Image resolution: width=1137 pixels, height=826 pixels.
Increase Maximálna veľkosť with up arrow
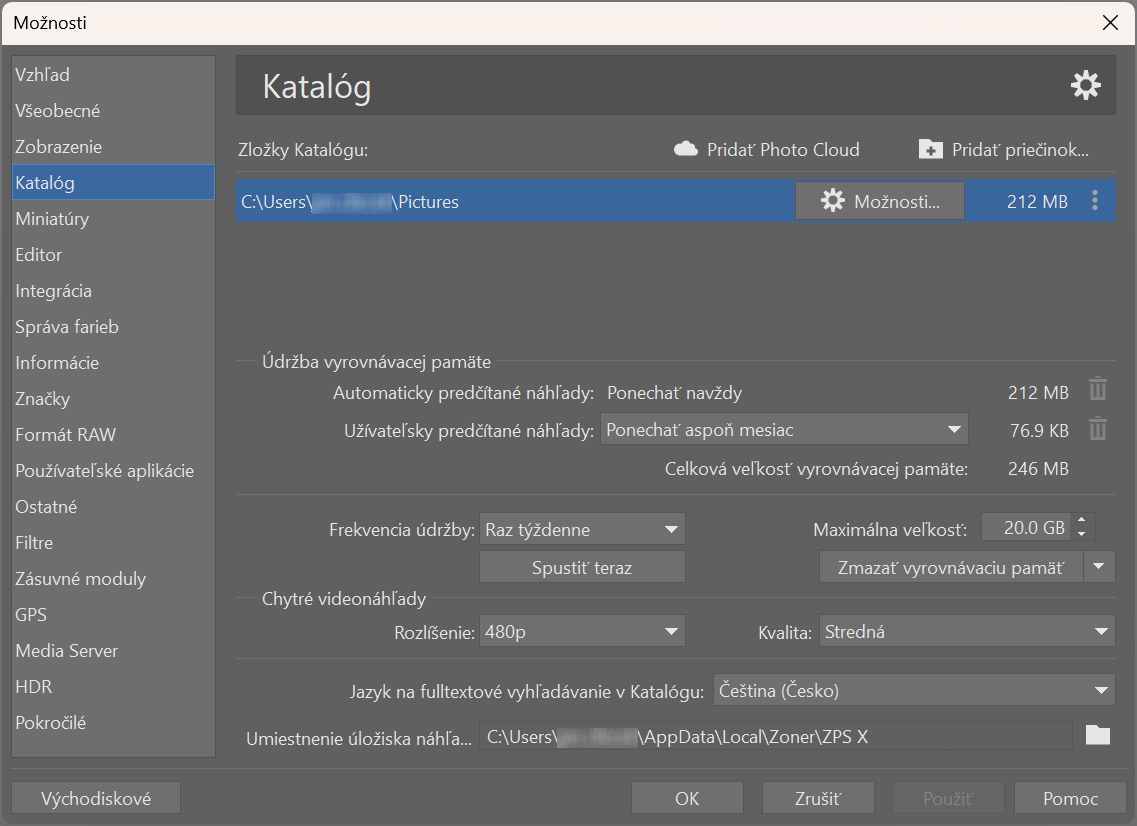click(1081, 520)
